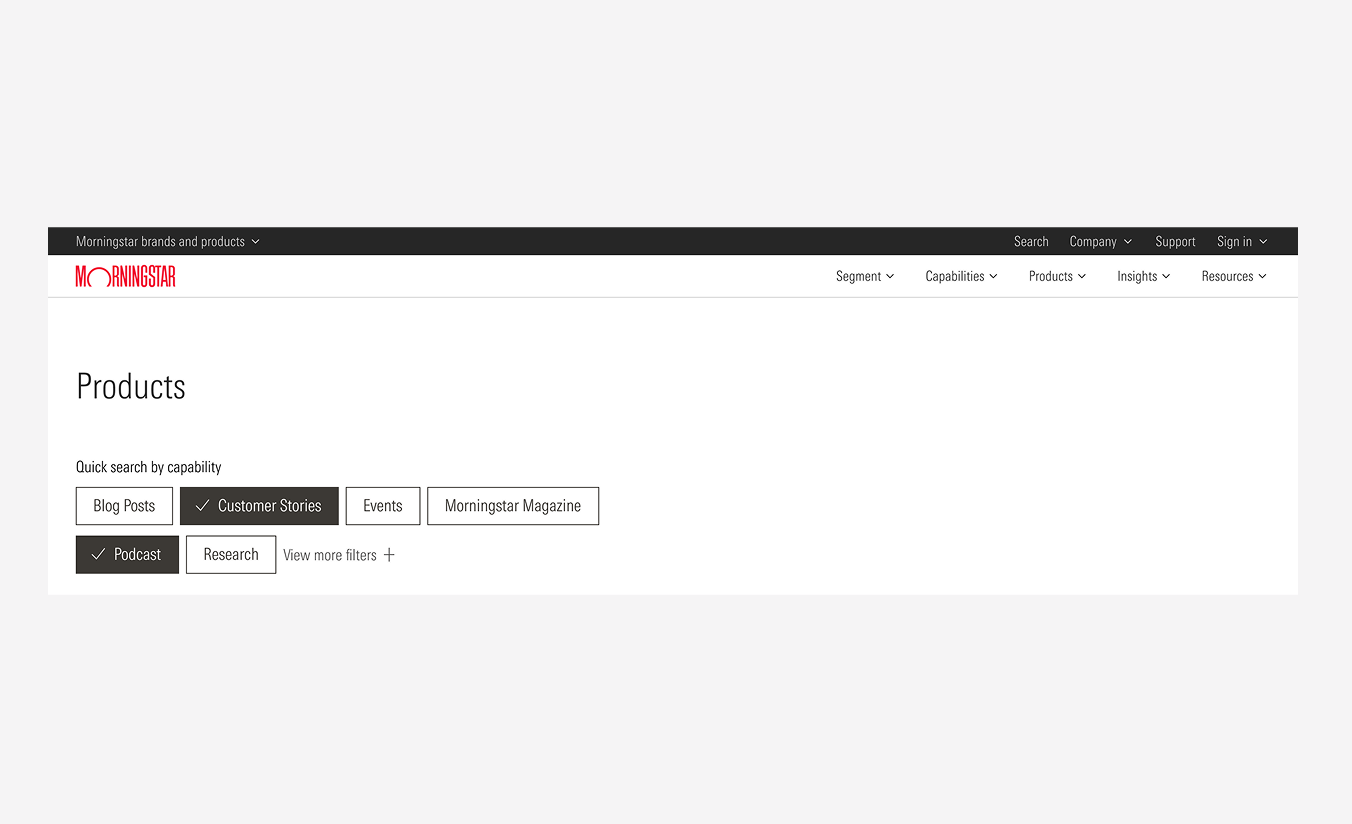The height and width of the screenshot is (824, 1352).
Task: Deselect the Podcast filter chip
Action: click(127, 555)
